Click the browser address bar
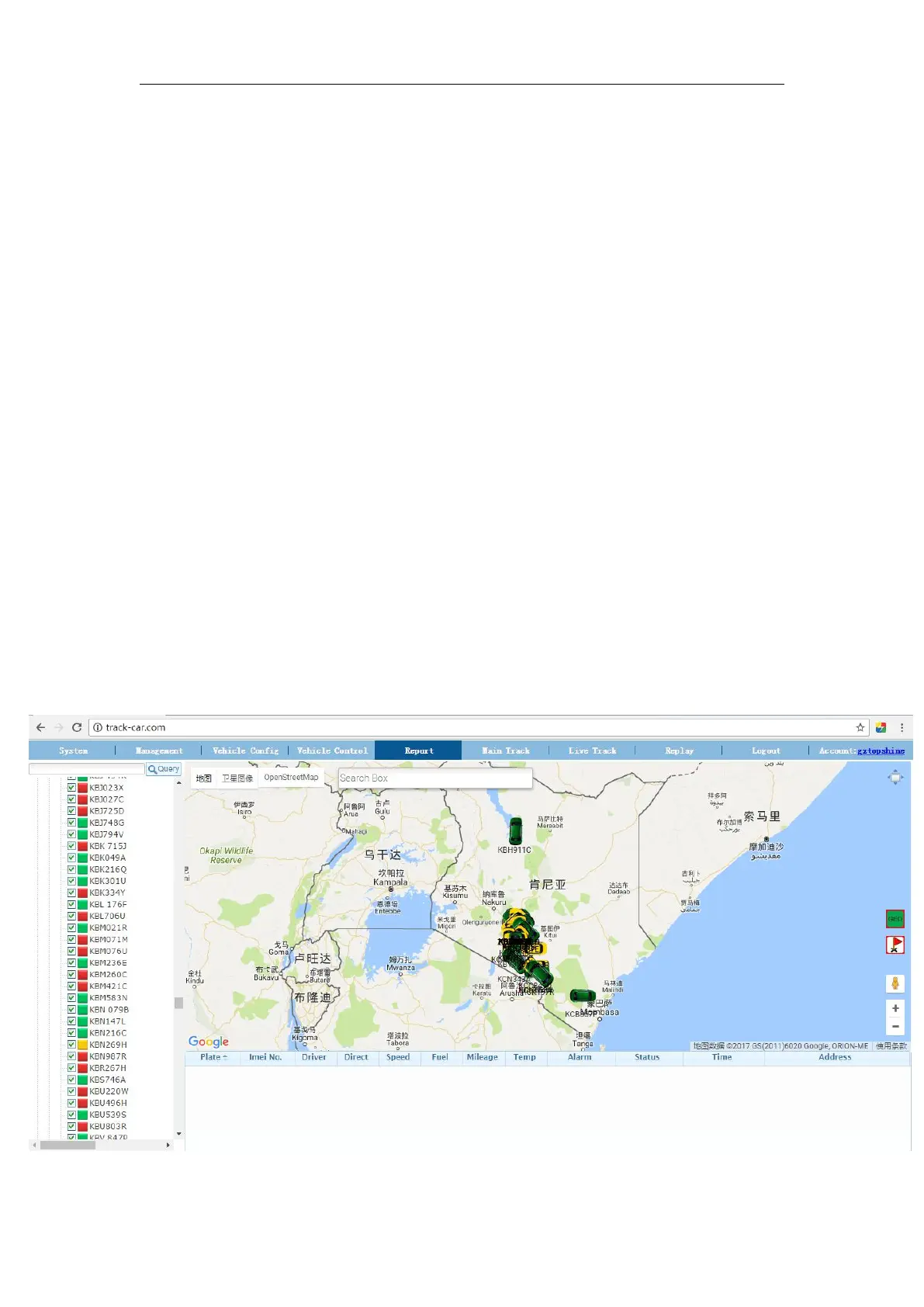 [x=477, y=727]
